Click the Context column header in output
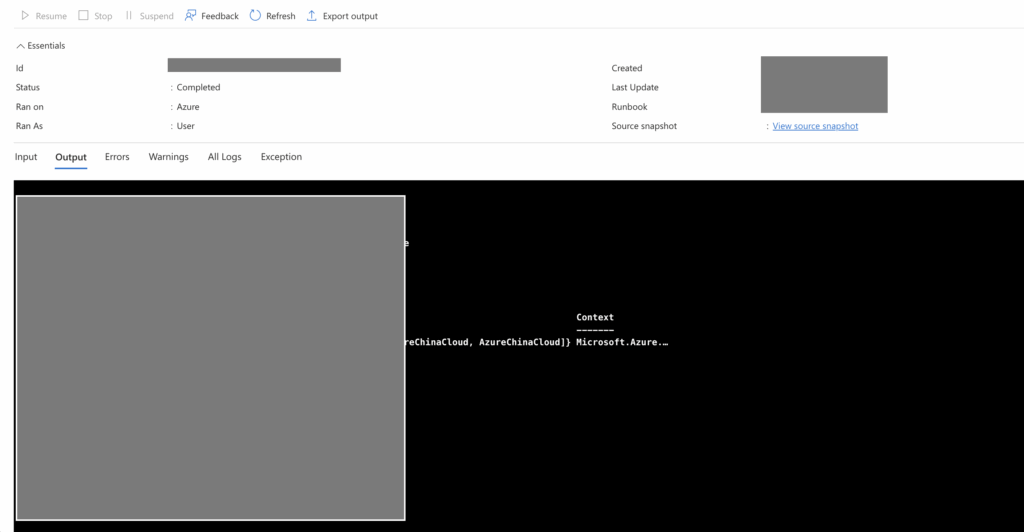 point(595,317)
